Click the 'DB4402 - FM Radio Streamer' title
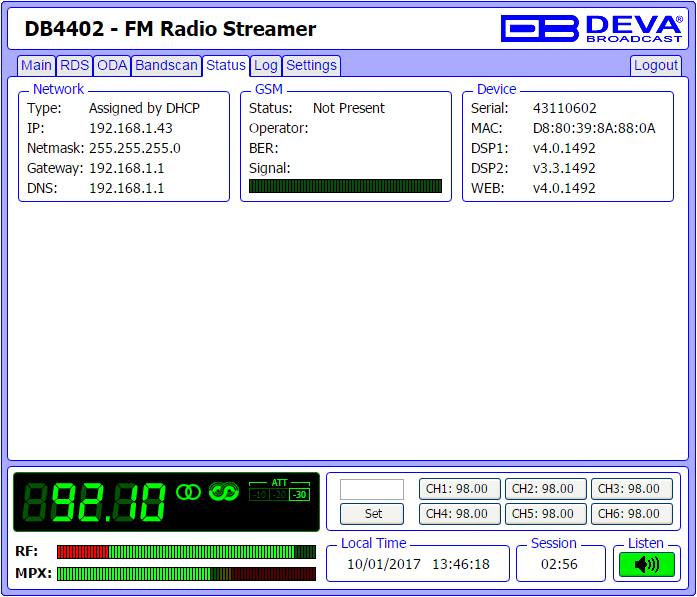This screenshot has height=597, width=697. tap(170, 29)
